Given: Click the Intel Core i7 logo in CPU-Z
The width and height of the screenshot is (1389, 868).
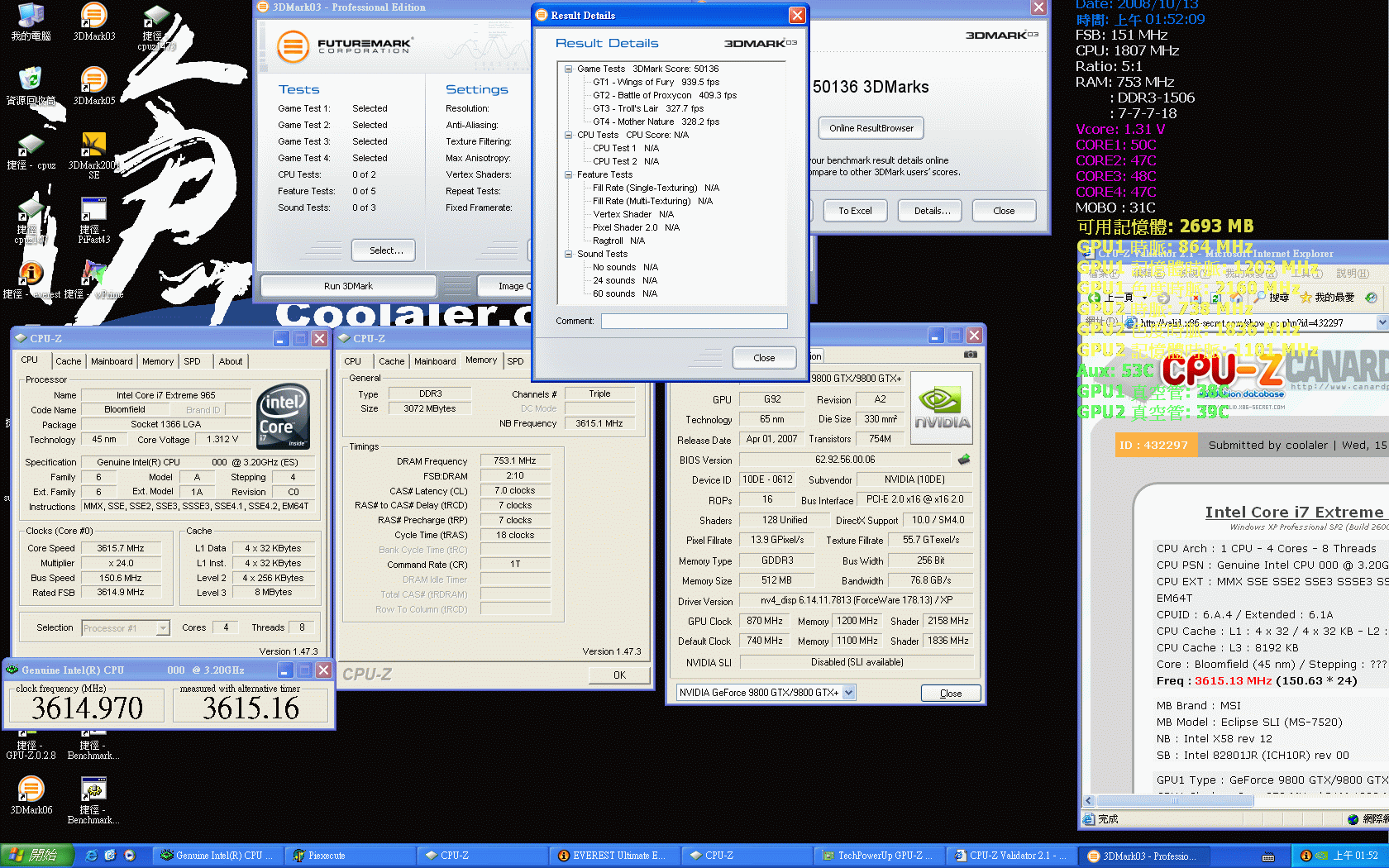Looking at the screenshot, I should 284,416.
